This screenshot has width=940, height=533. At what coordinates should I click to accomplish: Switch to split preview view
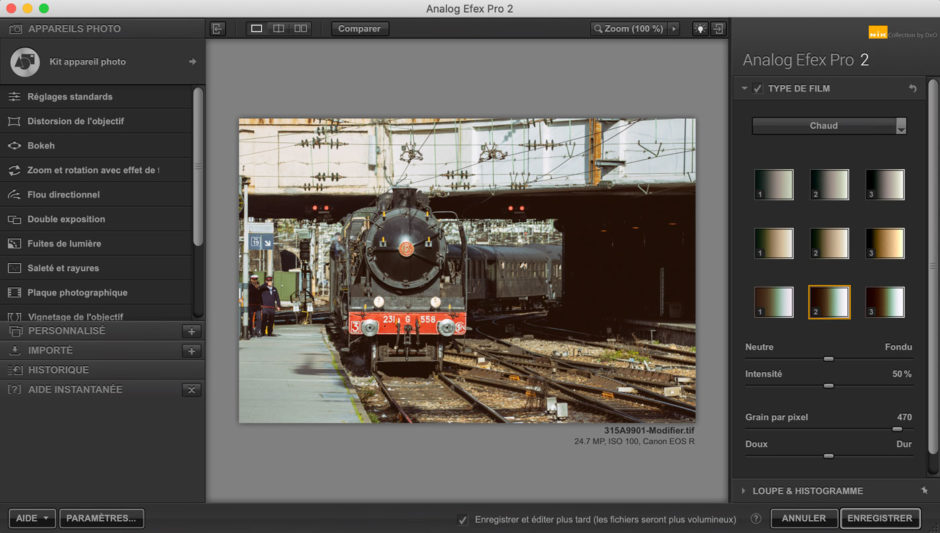(x=279, y=29)
